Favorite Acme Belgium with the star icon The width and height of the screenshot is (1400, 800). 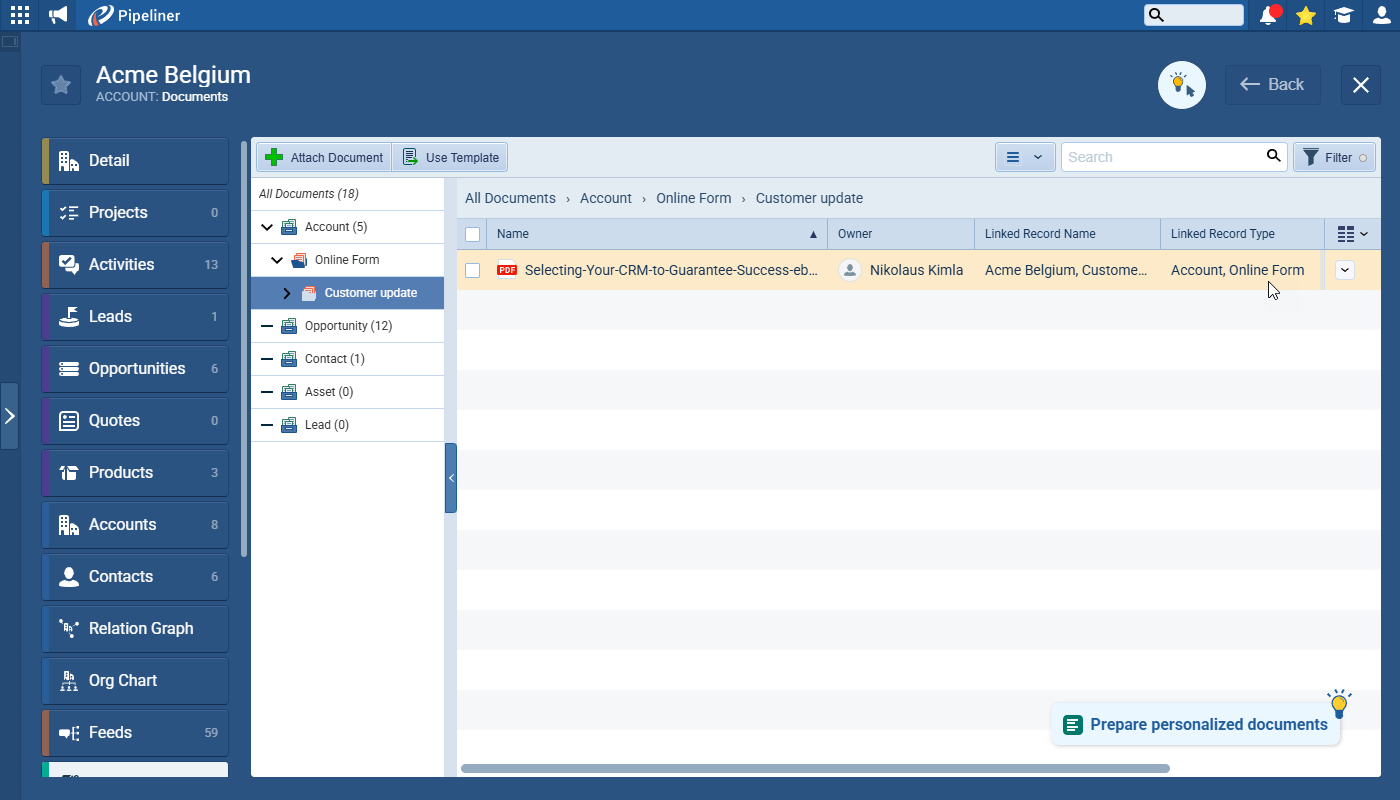[x=61, y=85]
